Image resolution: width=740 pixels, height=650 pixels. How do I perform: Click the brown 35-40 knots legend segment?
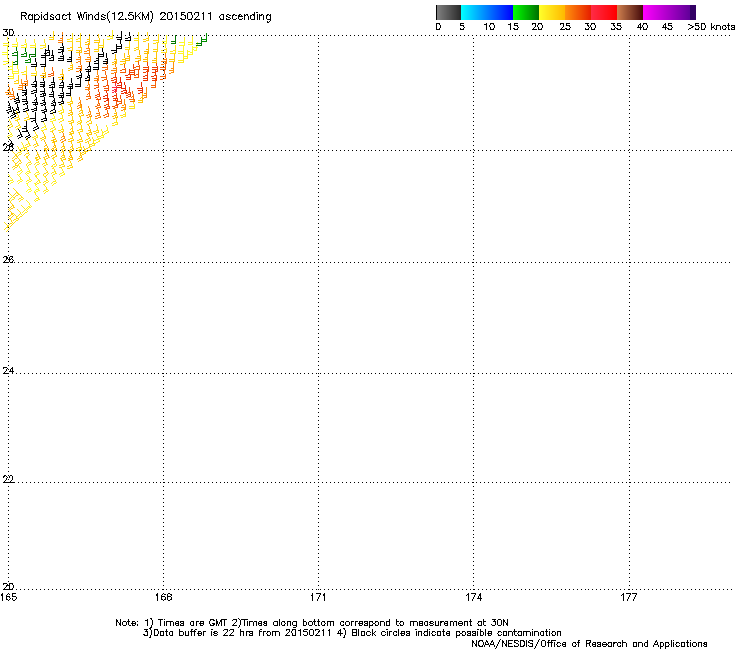tap(630, 12)
